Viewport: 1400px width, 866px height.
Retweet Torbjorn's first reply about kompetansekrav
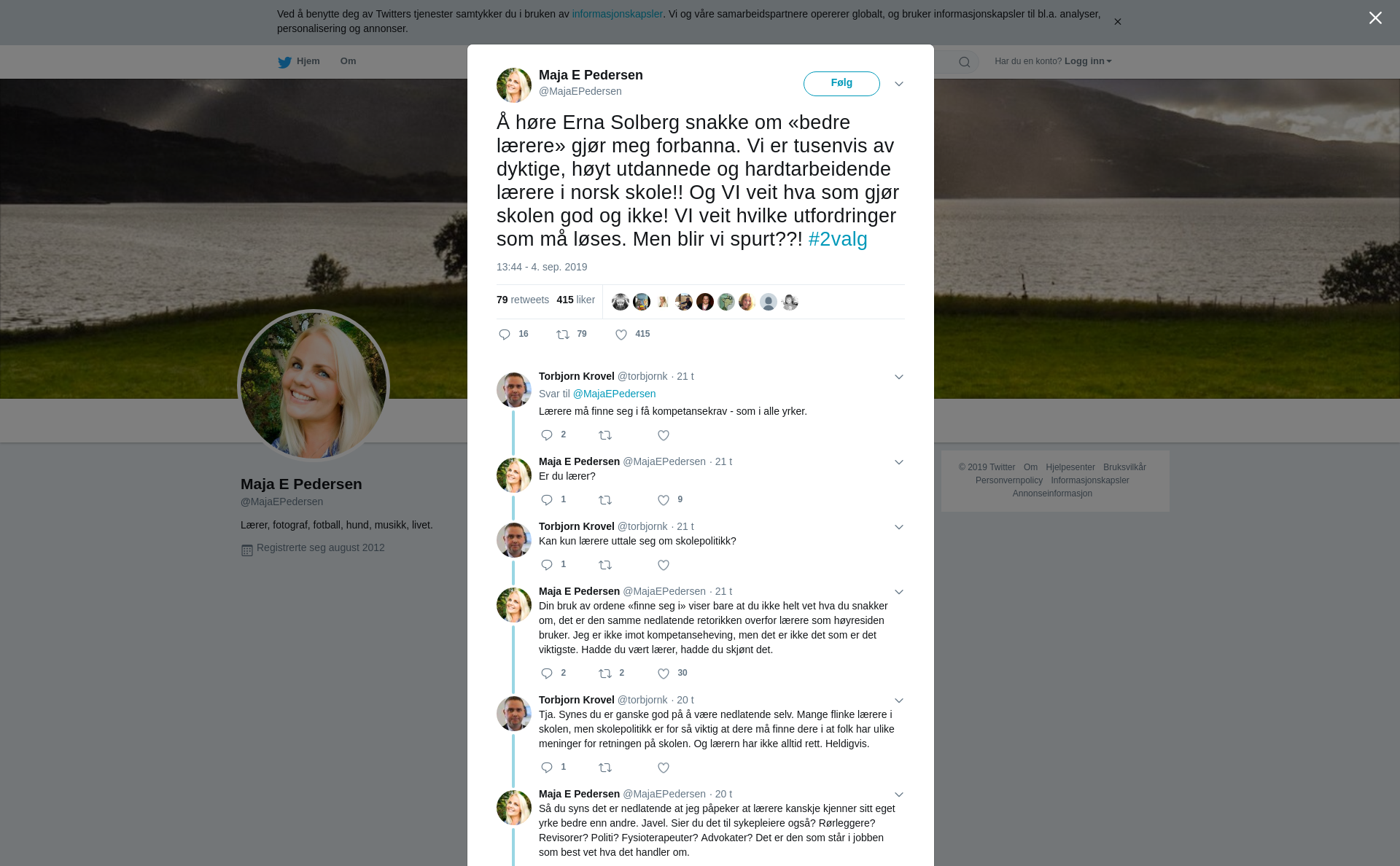point(605,435)
